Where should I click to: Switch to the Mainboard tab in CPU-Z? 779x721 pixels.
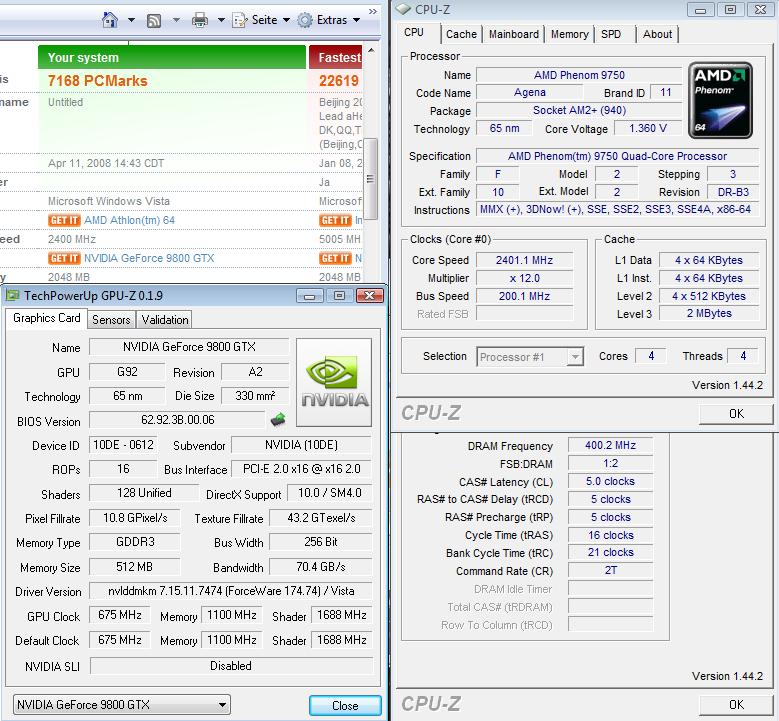coord(514,34)
